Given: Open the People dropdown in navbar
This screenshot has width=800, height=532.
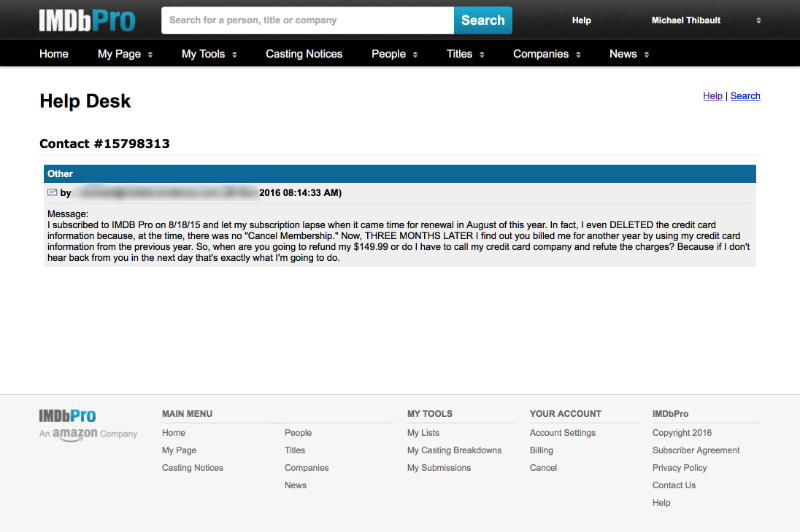Looking at the screenshot, I should (394, 54).
